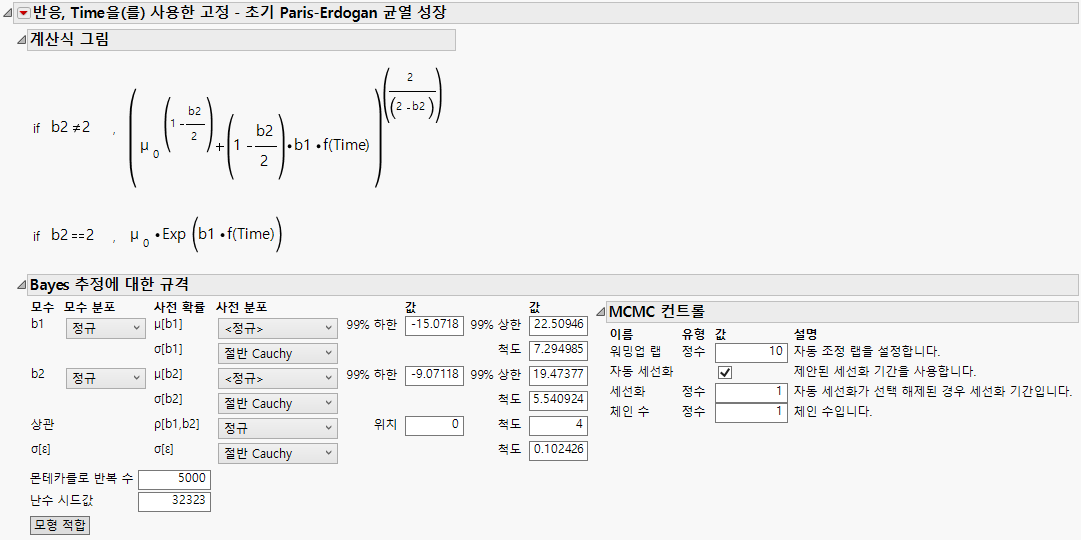Click the 상관 row label

(x=41, y=424)
